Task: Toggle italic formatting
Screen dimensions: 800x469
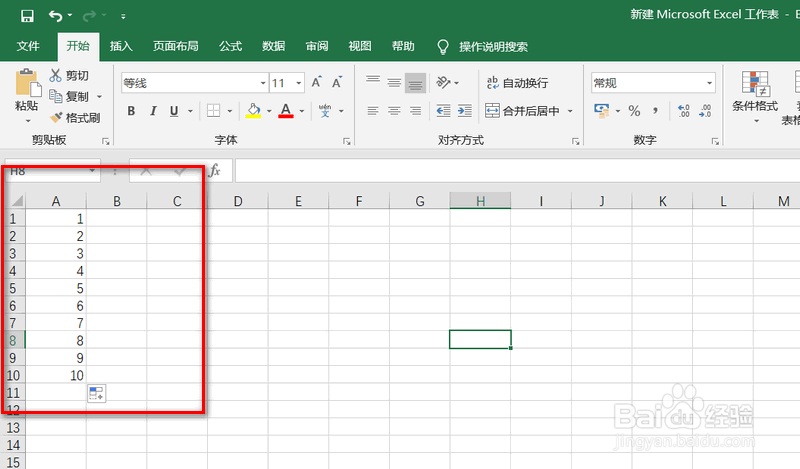Action: tap(153, 111)
